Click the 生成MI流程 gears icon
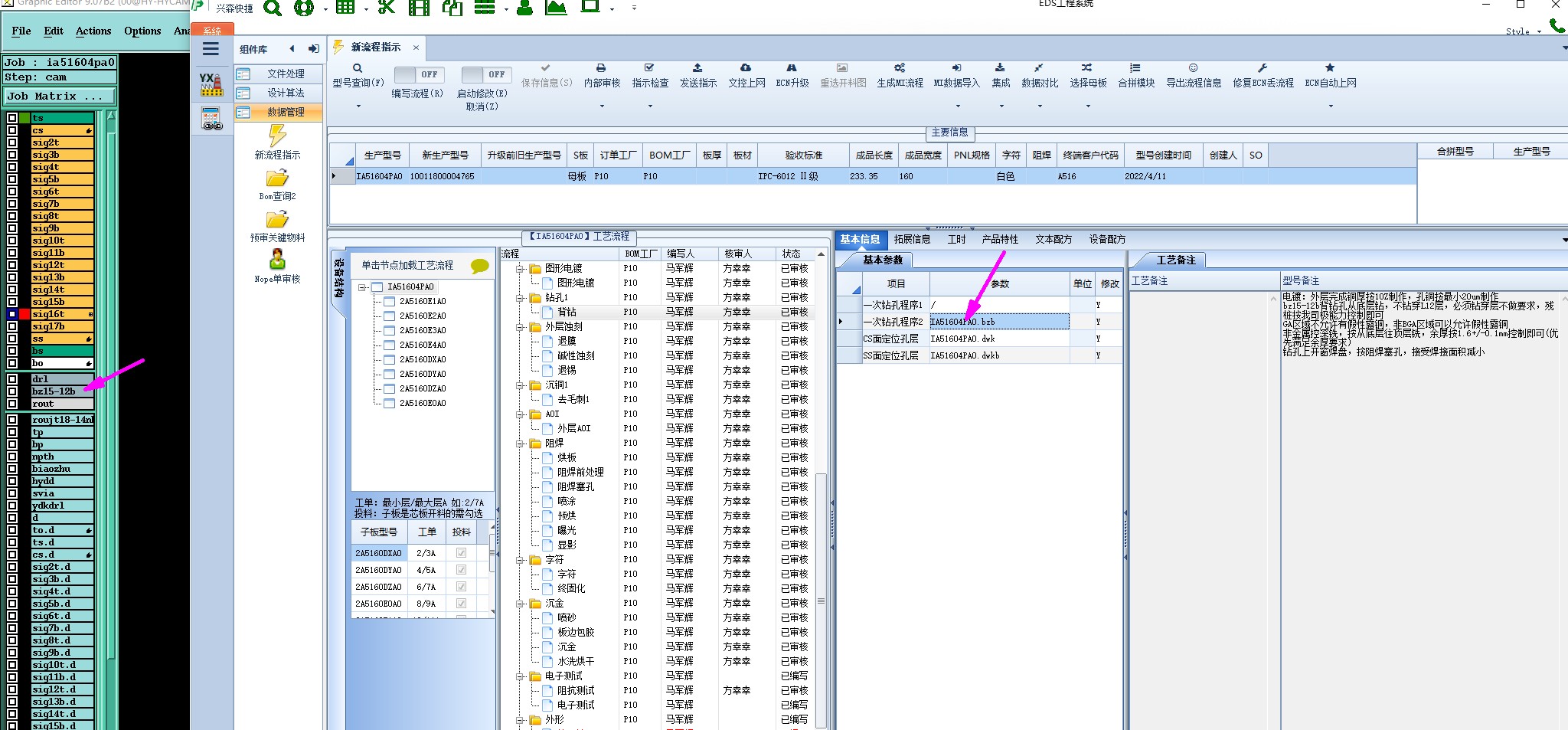Screen dimensions: 1568x730 tap(900, 68)
